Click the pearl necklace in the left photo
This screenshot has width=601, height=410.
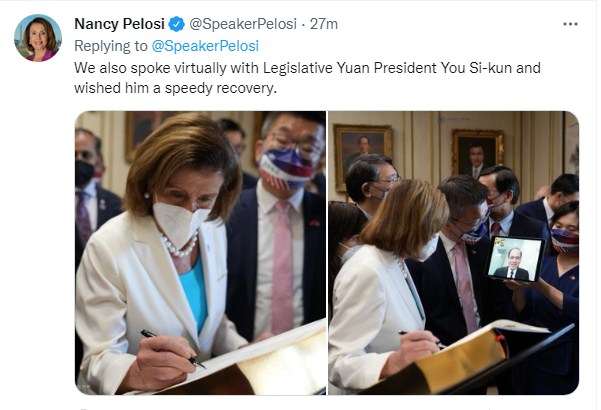179,246
